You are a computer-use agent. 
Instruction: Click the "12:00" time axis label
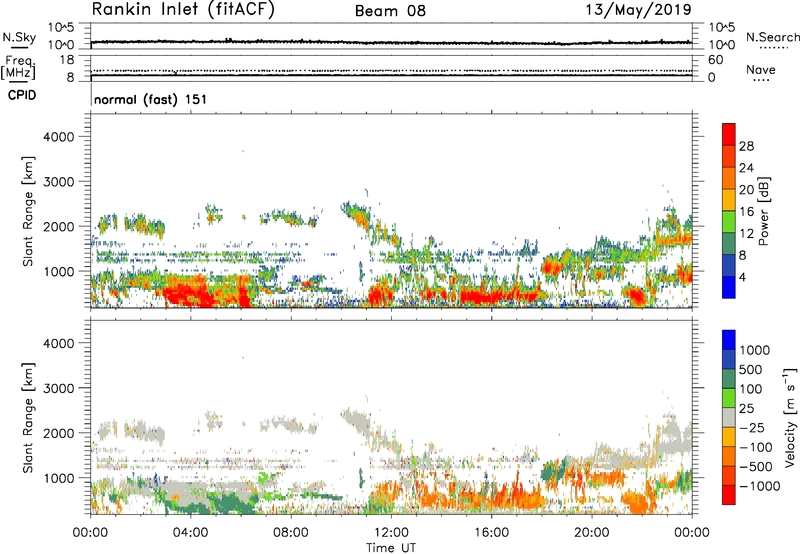pyautogui.click(x=391, y=533)
